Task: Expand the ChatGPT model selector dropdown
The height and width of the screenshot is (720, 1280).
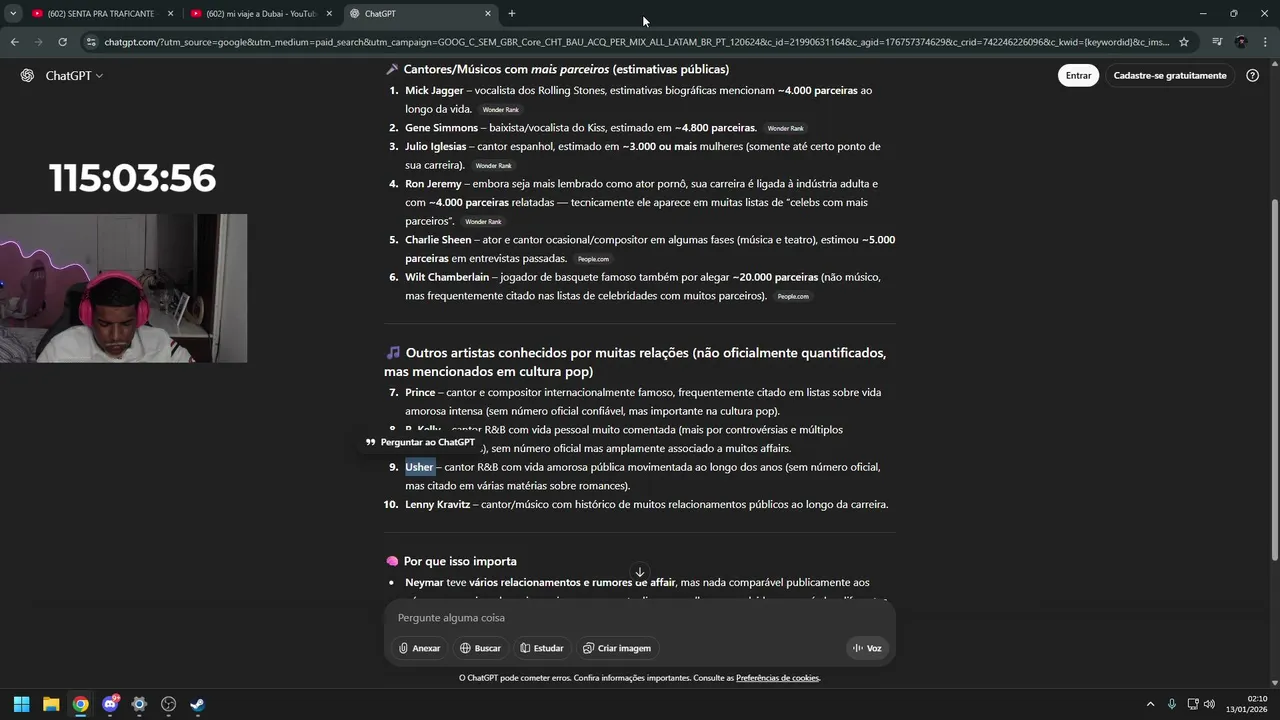Action: tap(74, 76)
